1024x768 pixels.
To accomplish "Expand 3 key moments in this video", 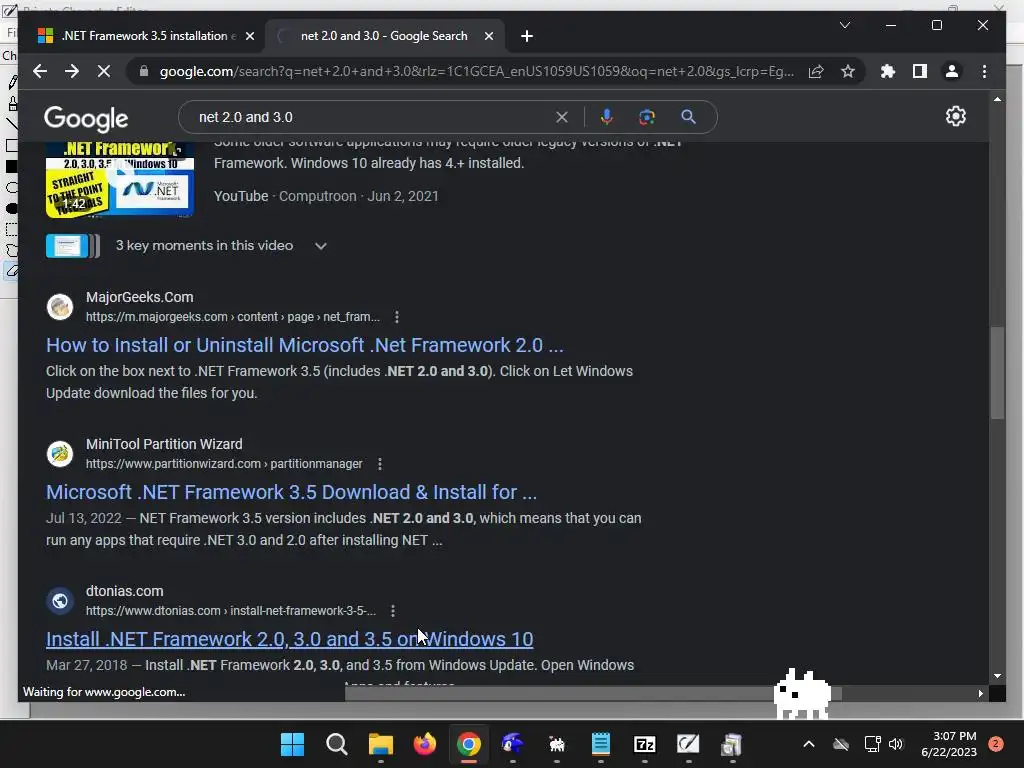I will pyautogui.click(x=321, y=246).
